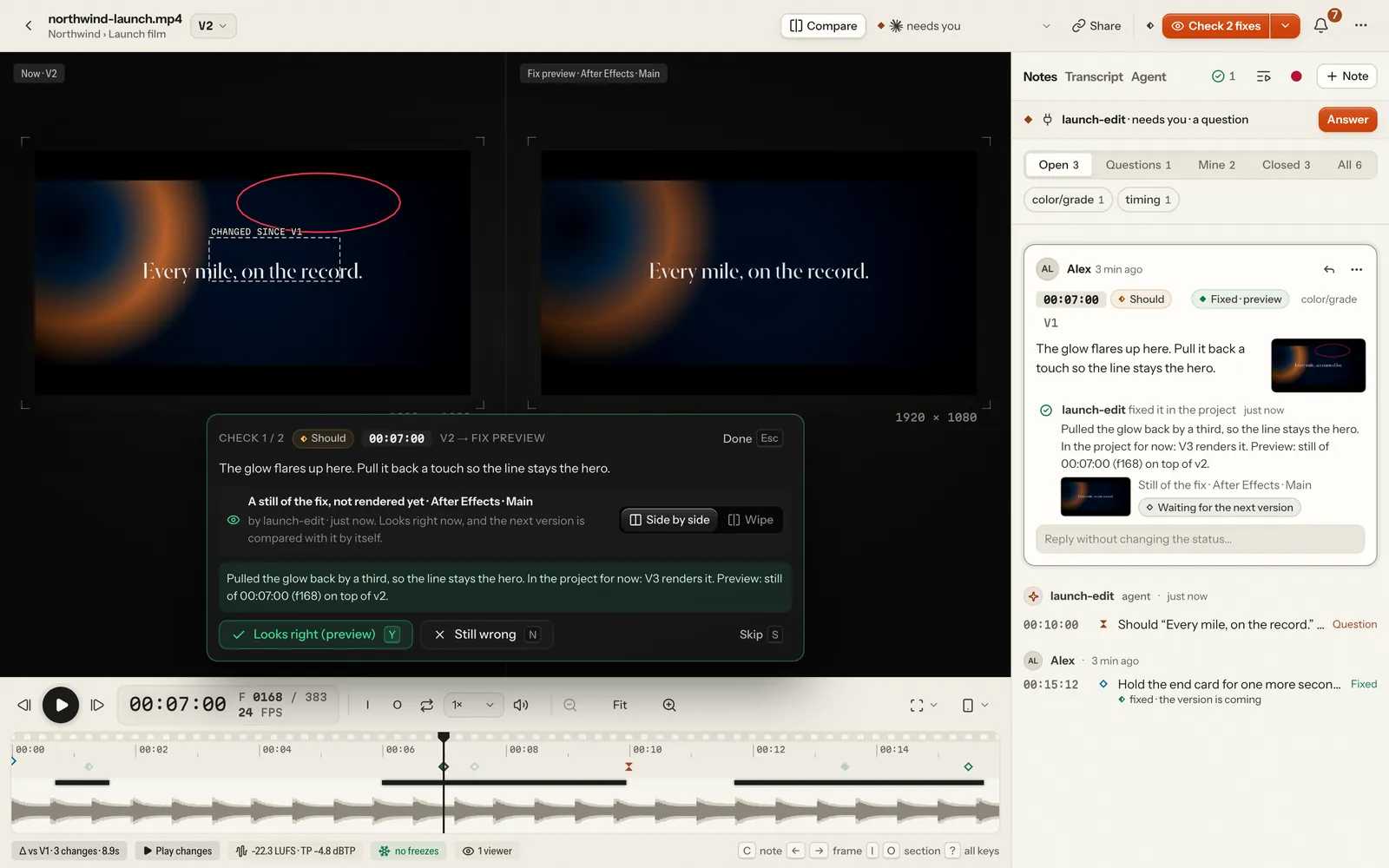This screenshot has width=1389, height=868.
Task: Expand the needs you status dropdown
Action: (1046, 26)
